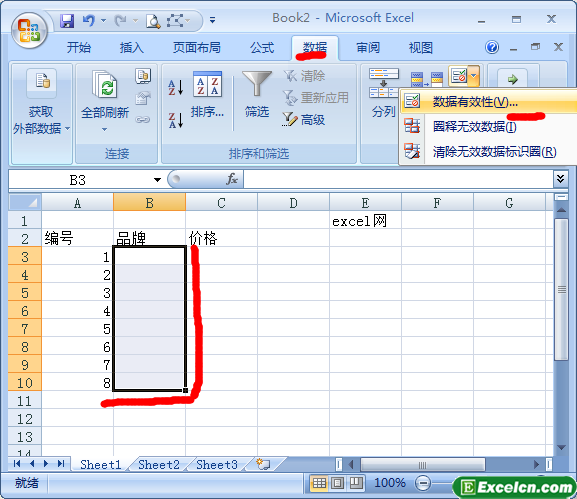Screen dimensions: 577x499
Task: Switch to the Sheet2 worksheet tab
Action: tap(159, 465)
